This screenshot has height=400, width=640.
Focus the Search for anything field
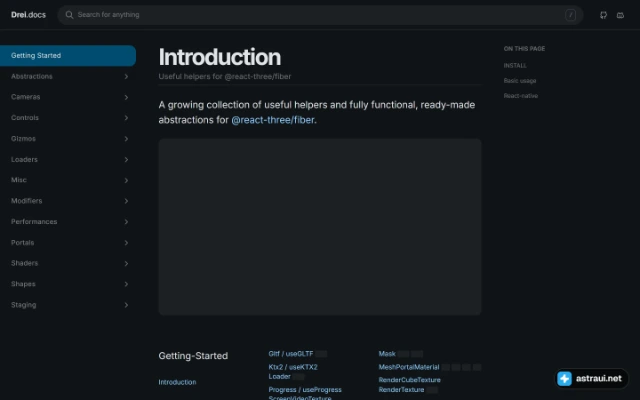pos(320,15)
